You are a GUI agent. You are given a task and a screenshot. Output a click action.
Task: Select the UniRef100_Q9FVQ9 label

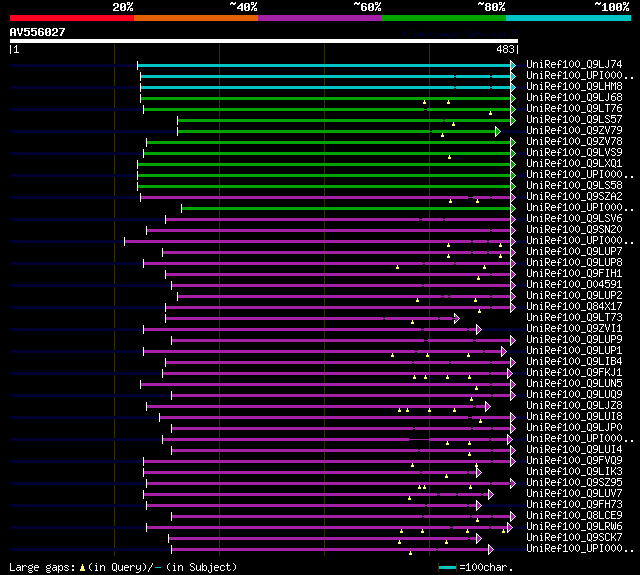[x=574, y=461]
